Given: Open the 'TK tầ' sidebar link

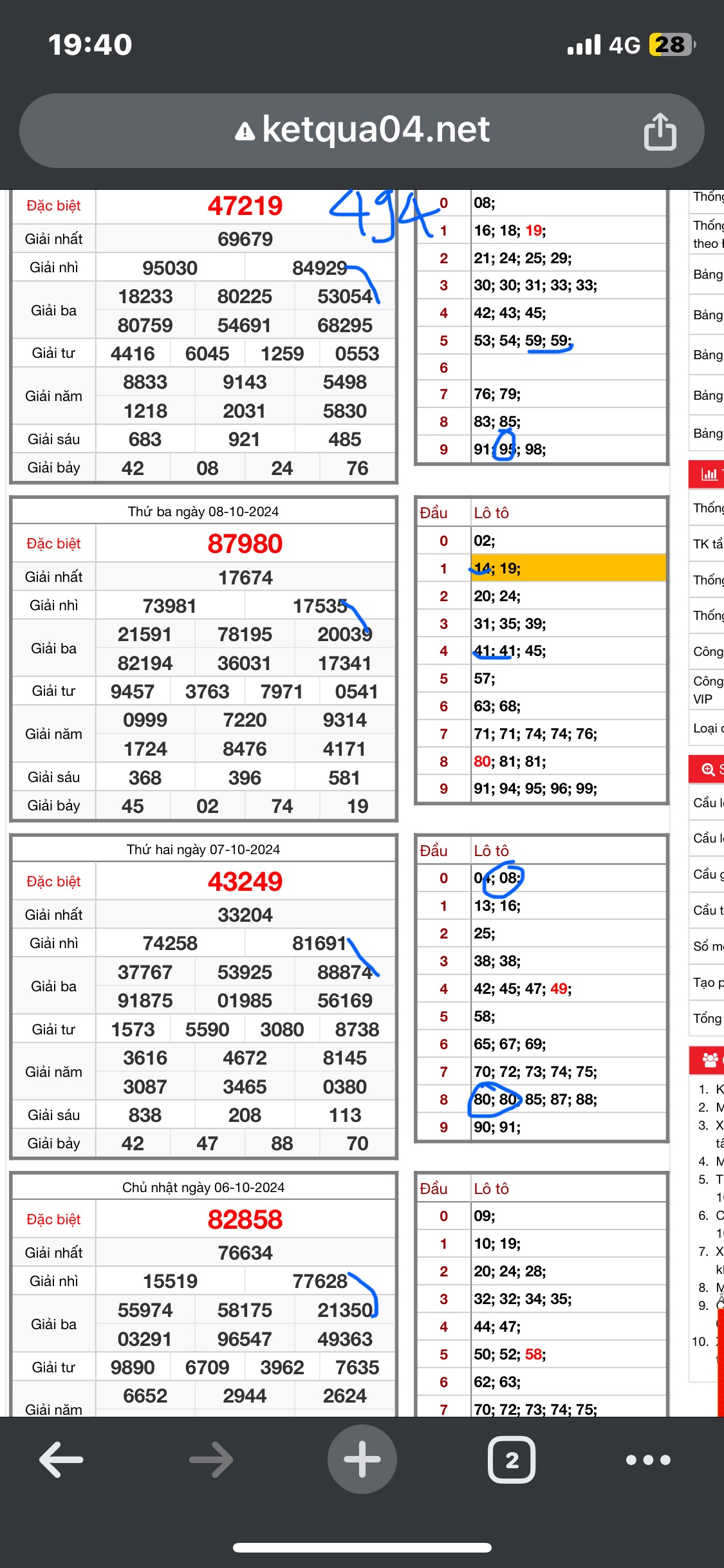Looking at the screenshot, I should click(707, 544).
